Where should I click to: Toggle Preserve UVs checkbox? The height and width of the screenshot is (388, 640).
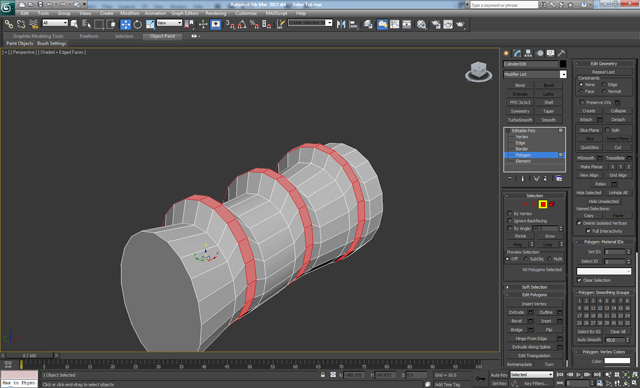(582, 102)
